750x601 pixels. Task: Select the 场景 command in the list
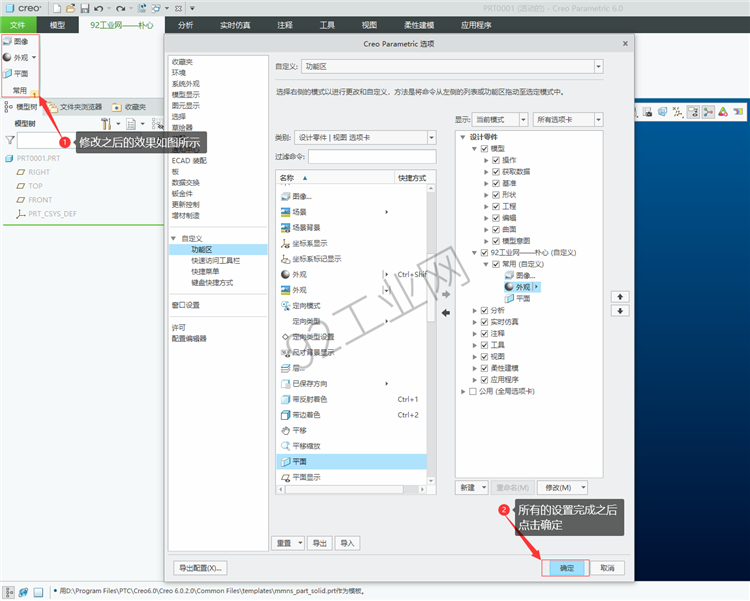(x=352, y=212)
